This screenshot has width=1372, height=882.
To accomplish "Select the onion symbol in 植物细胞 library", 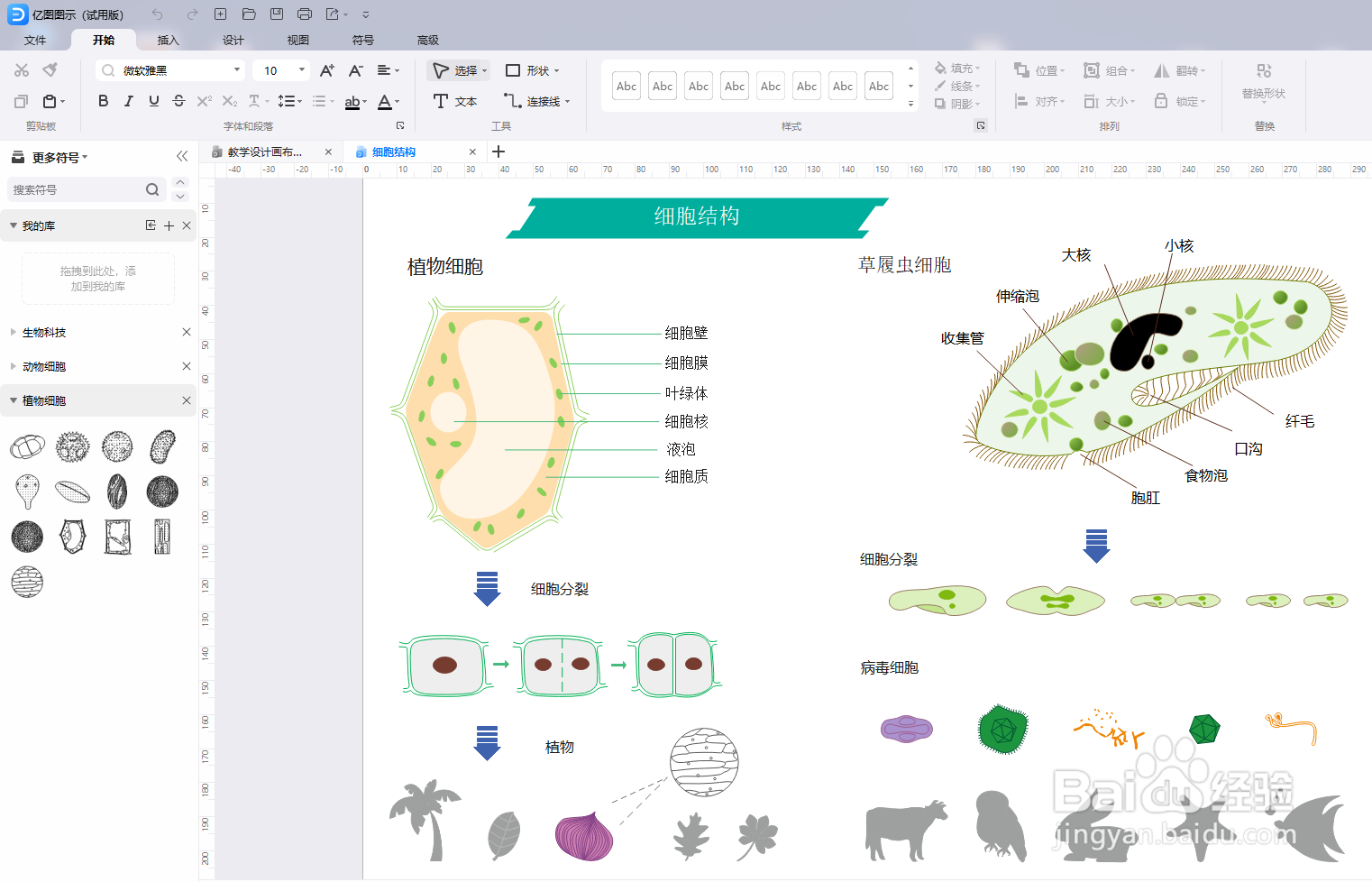I will pyautogui.click(x=27, y=582).
